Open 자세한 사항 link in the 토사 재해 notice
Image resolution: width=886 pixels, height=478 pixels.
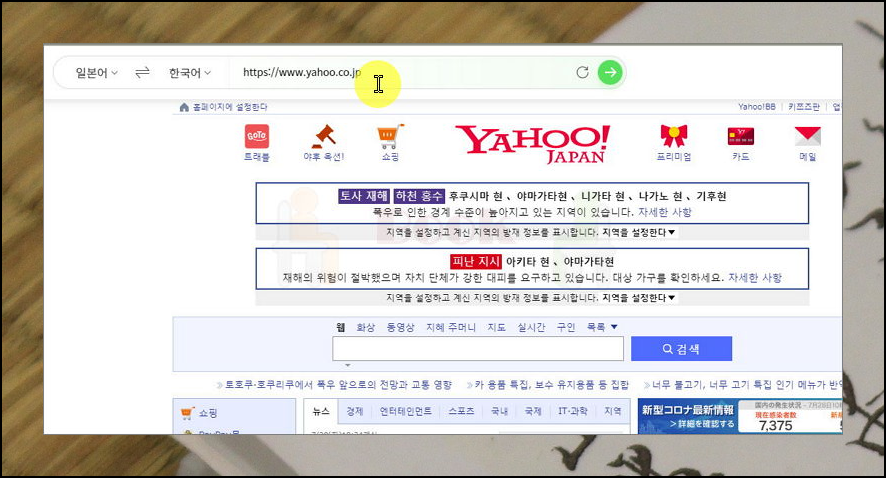click(664, 212)
